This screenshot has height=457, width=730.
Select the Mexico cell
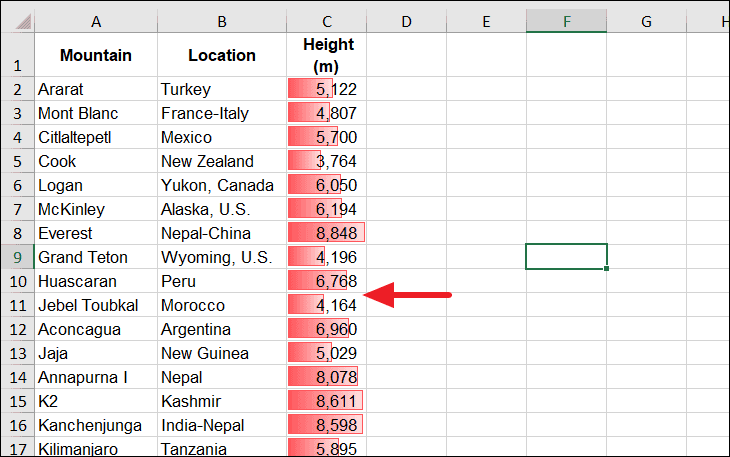(x=222, y=137)
